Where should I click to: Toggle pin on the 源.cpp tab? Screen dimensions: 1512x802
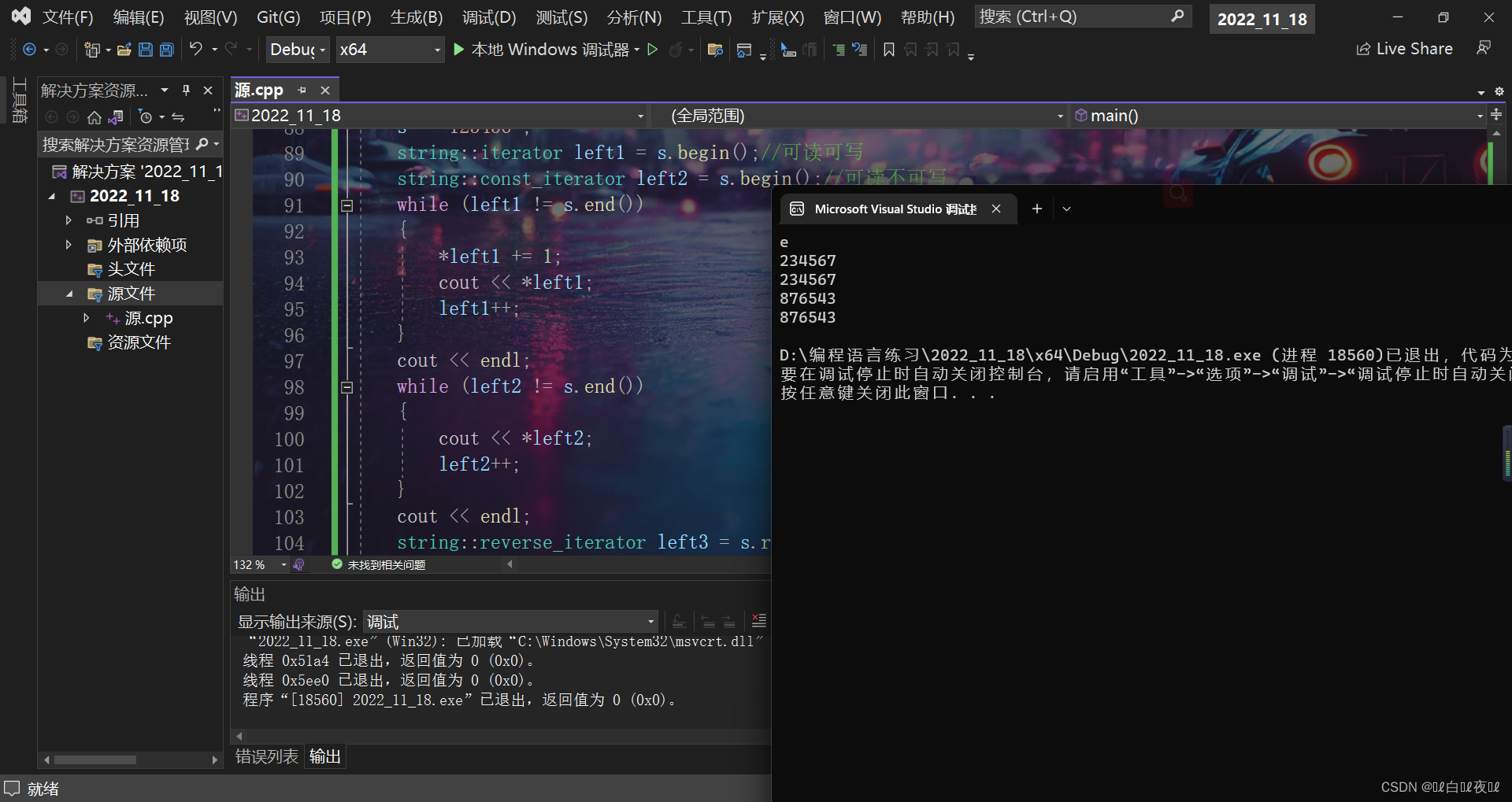click(302, 91)
